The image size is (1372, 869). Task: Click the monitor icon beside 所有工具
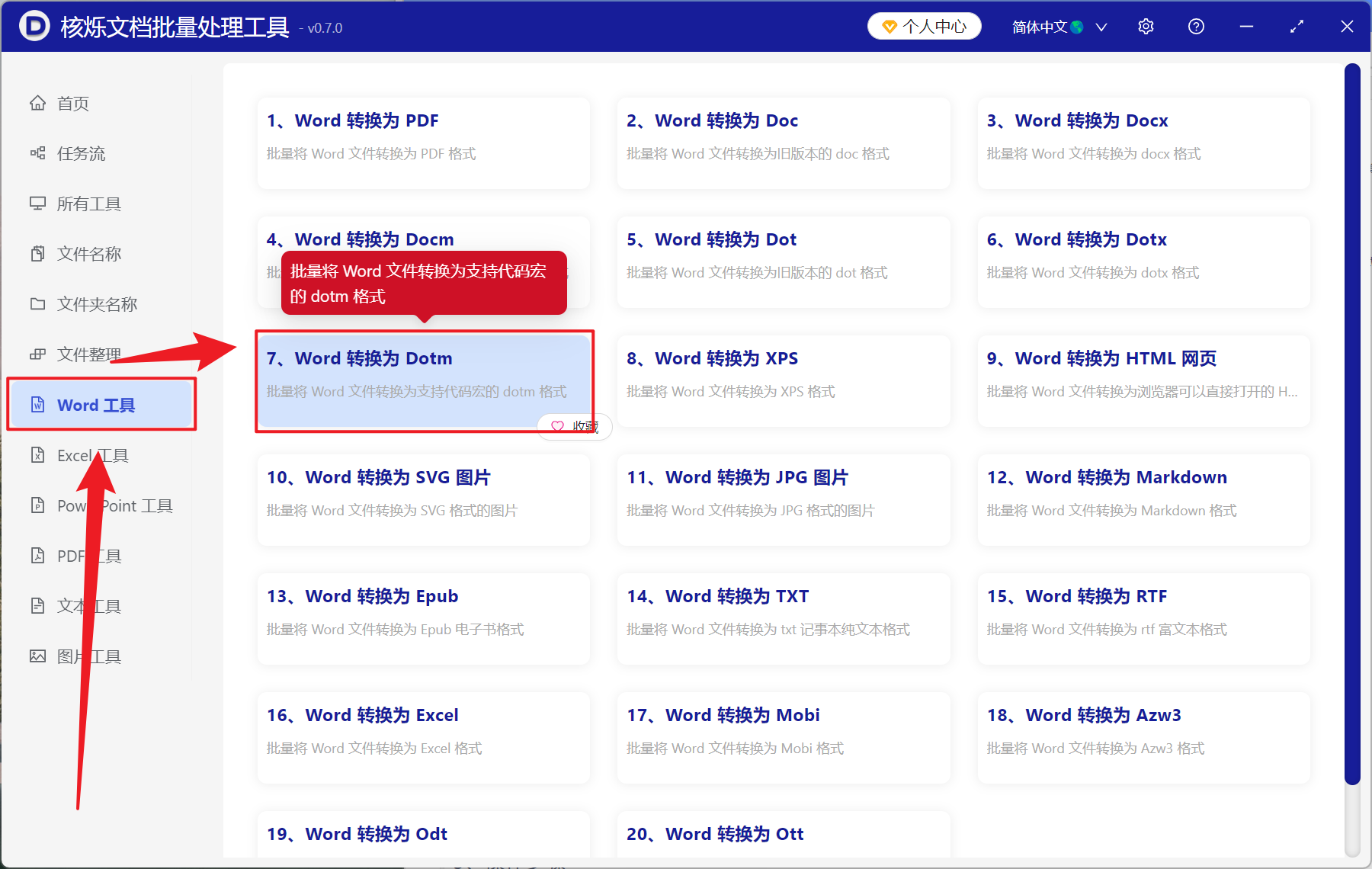click(x=37, y=204)
